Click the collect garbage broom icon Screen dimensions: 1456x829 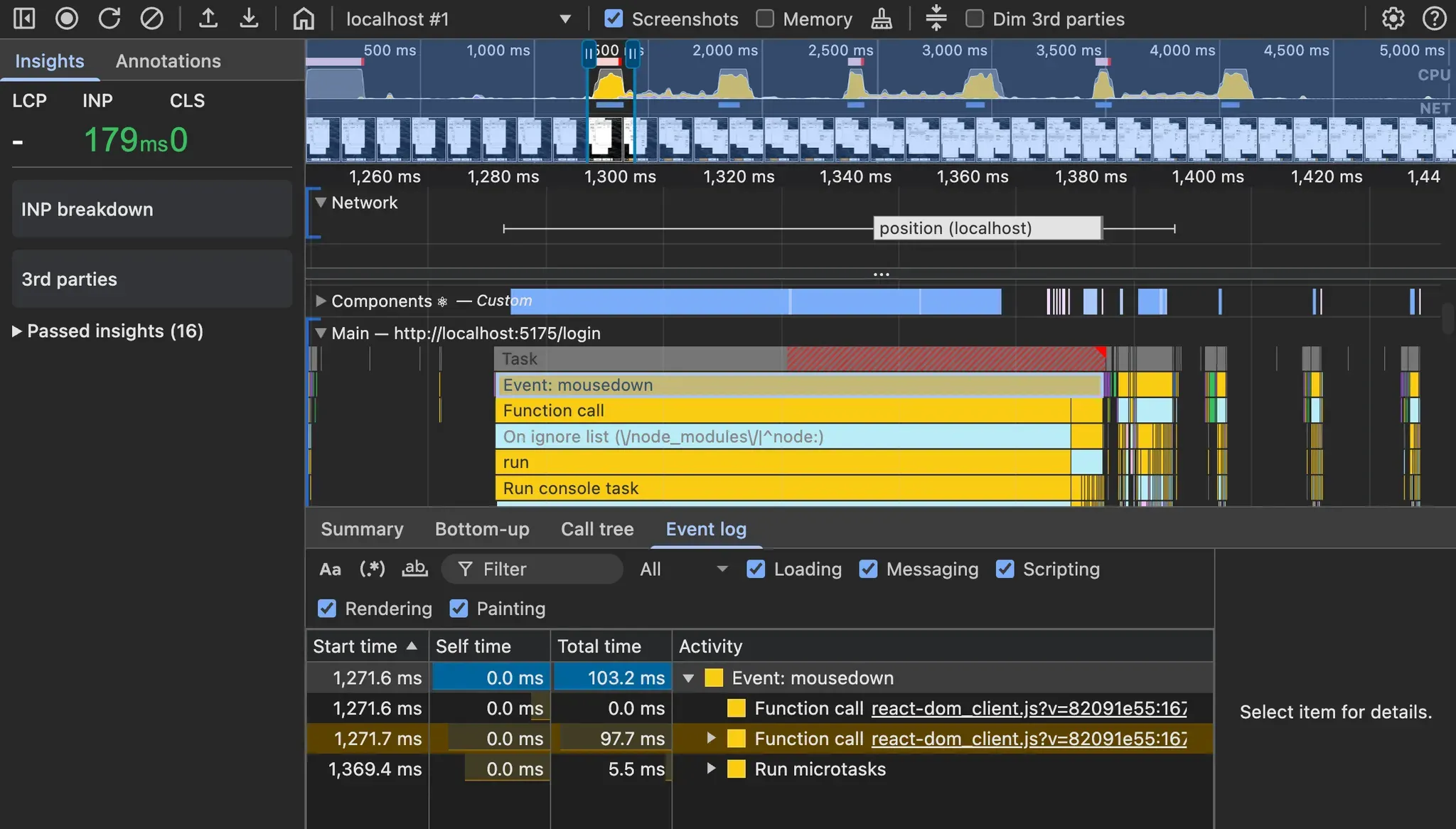coord(882,18)
